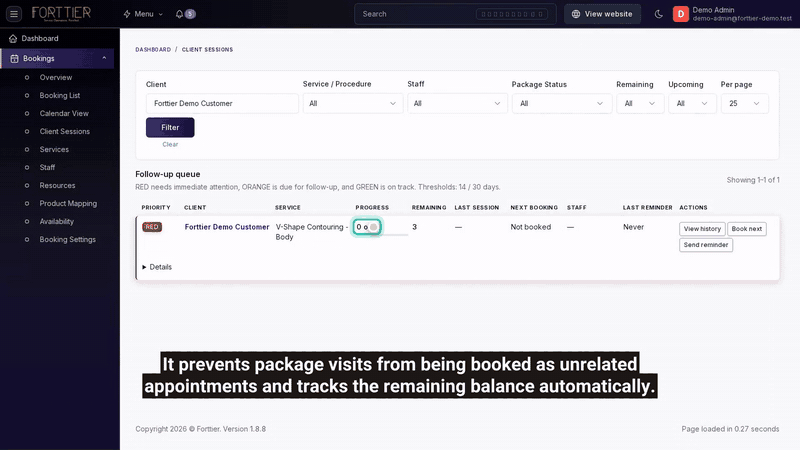Open Staff in the sidebar
This screenshot has height=450, width=800.
[47, 167]
